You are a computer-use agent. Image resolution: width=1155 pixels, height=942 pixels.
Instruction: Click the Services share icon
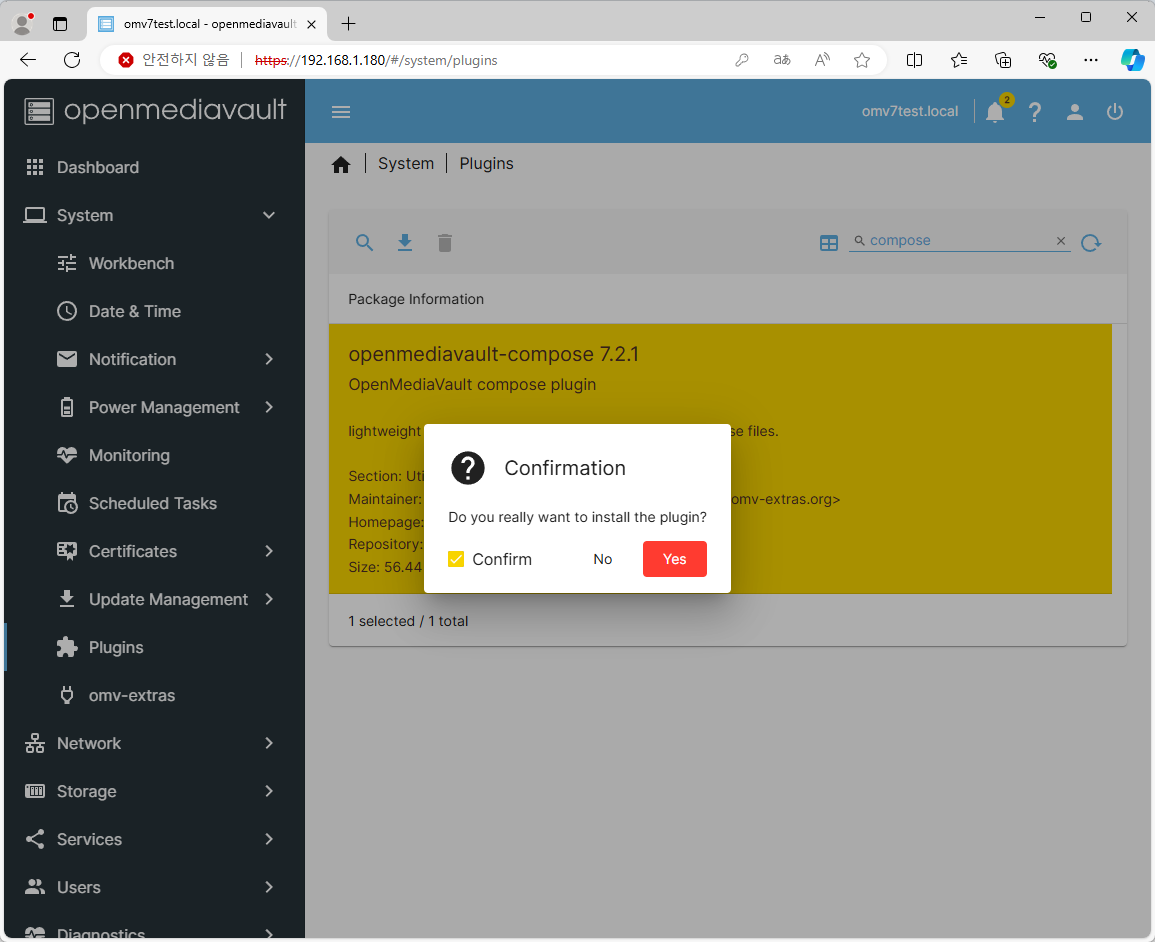[35, 839]
